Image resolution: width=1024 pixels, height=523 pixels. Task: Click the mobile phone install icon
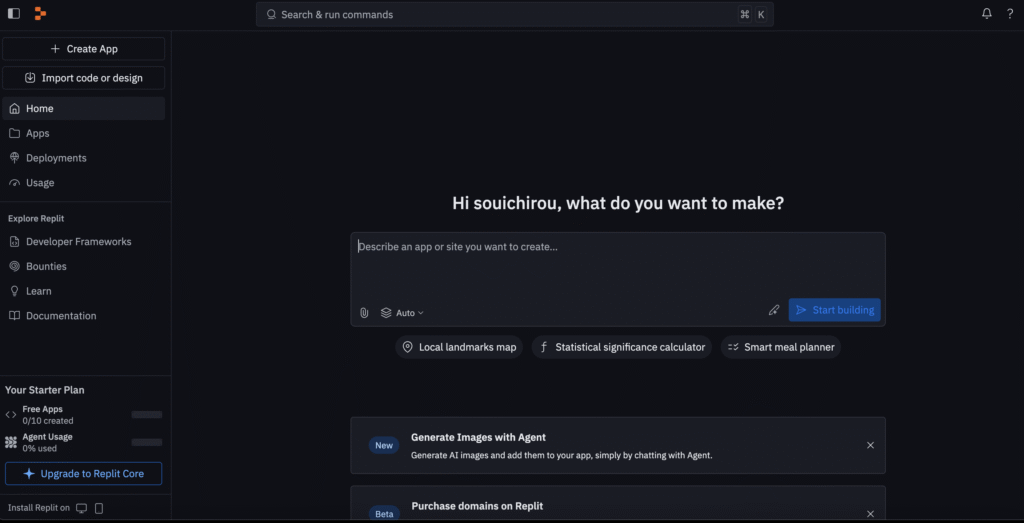[x=99, y=508]
